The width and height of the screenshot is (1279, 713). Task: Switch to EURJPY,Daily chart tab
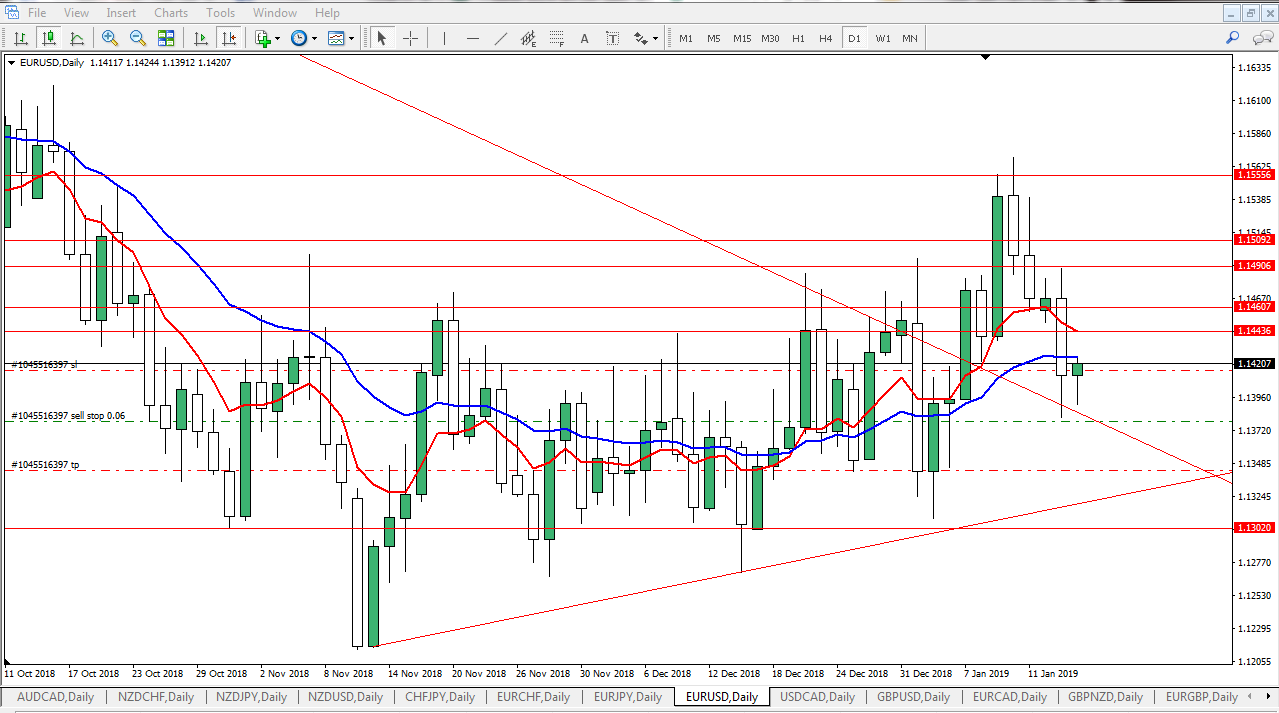coord(629,697)
